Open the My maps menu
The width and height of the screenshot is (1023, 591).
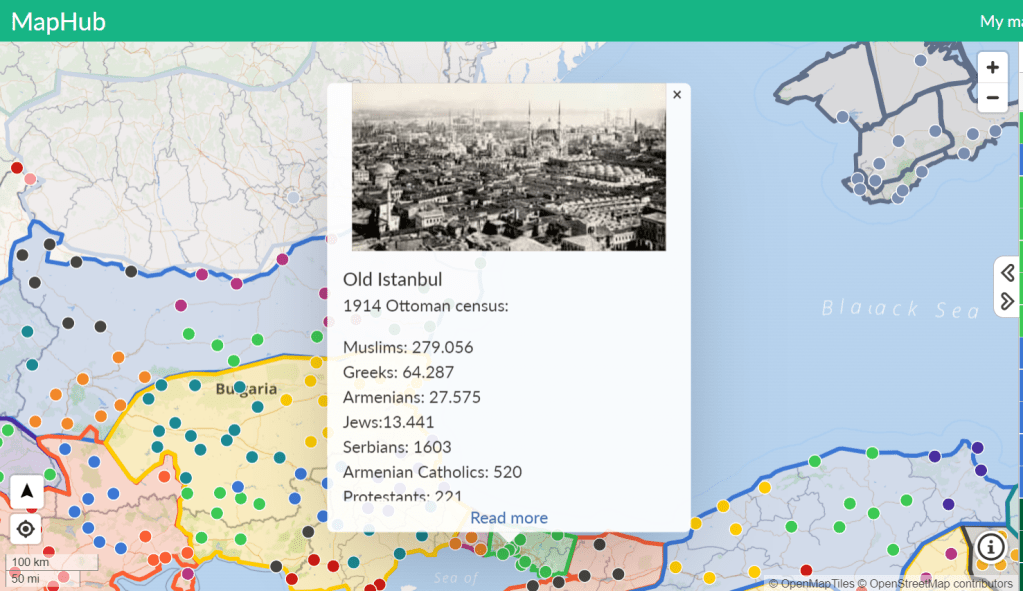pos(1000,21)
